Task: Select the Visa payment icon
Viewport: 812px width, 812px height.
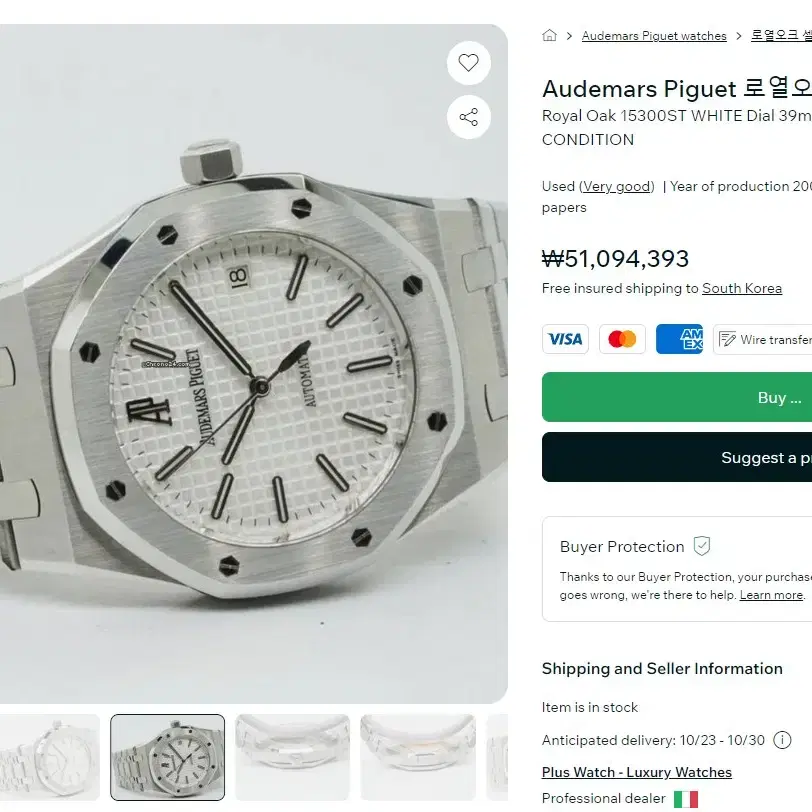Action: (x=566, y=339)
